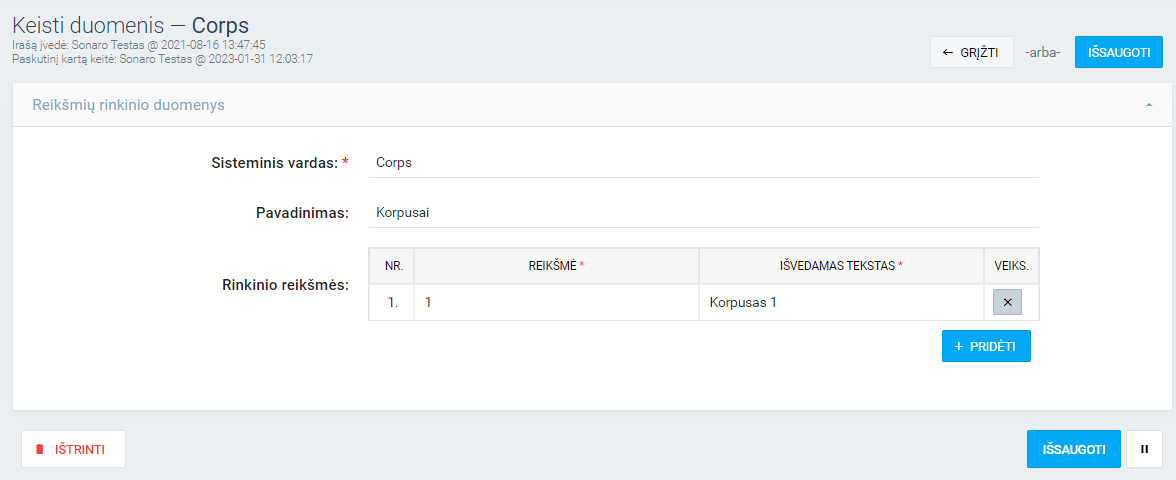Click the NR. column header
The width and height of the screenshot is (1176, 480).
[391, 266]
